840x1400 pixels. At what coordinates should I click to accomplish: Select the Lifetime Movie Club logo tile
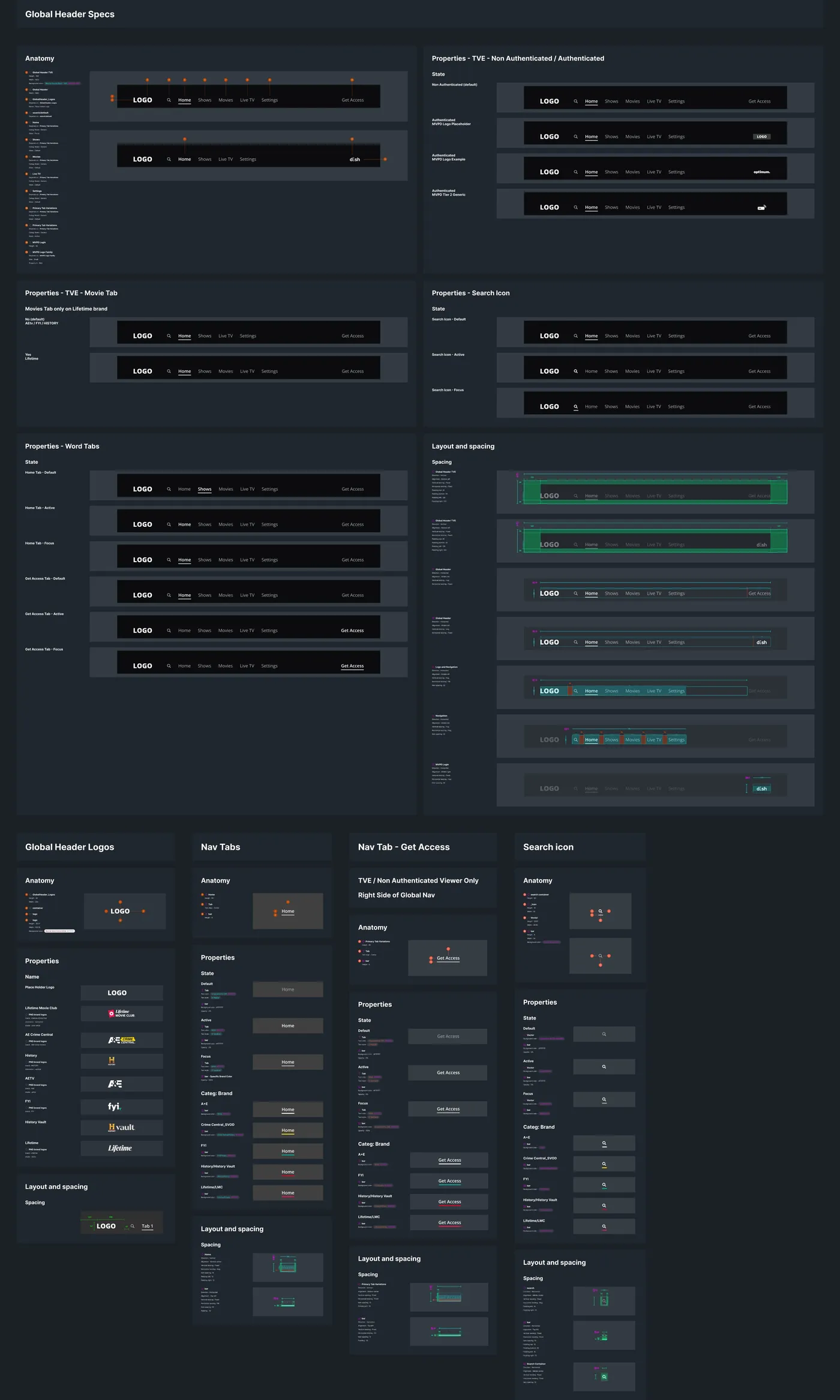122,1014
